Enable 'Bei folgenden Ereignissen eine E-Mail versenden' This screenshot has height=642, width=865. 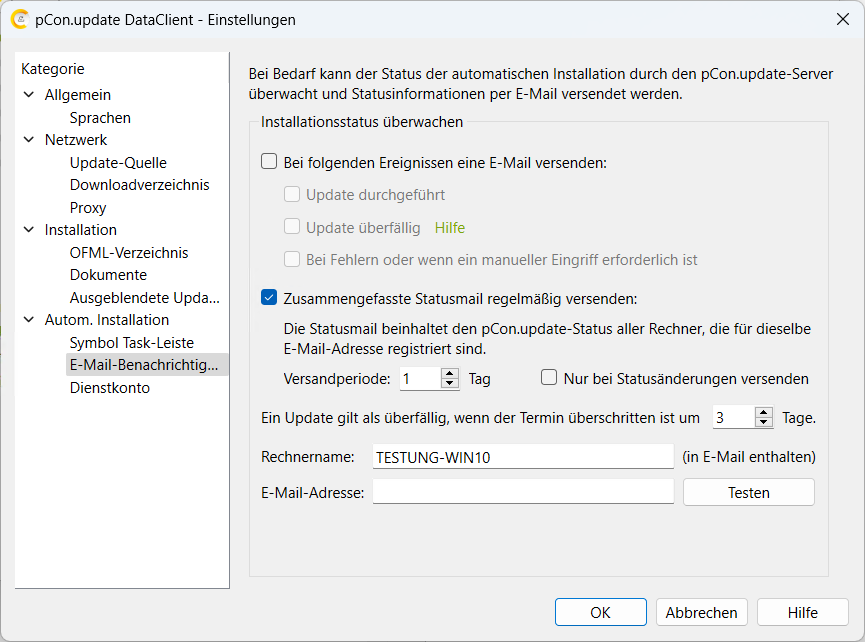269,162
